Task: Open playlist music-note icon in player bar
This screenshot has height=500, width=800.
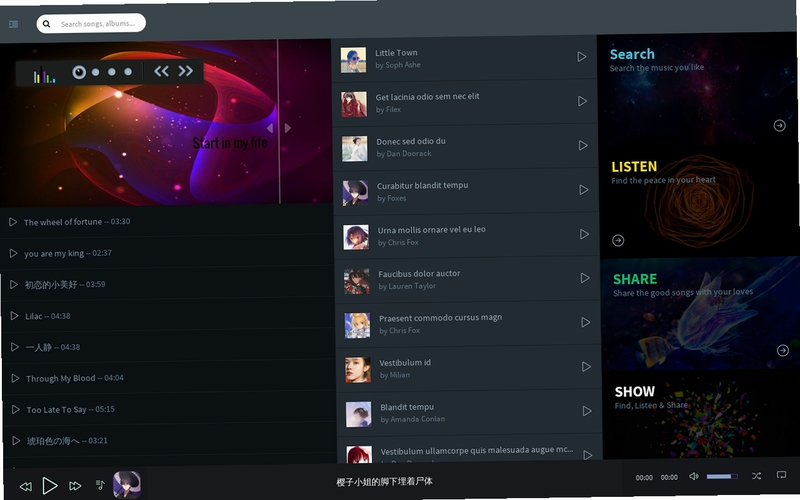Action: [x=100, y=485]
